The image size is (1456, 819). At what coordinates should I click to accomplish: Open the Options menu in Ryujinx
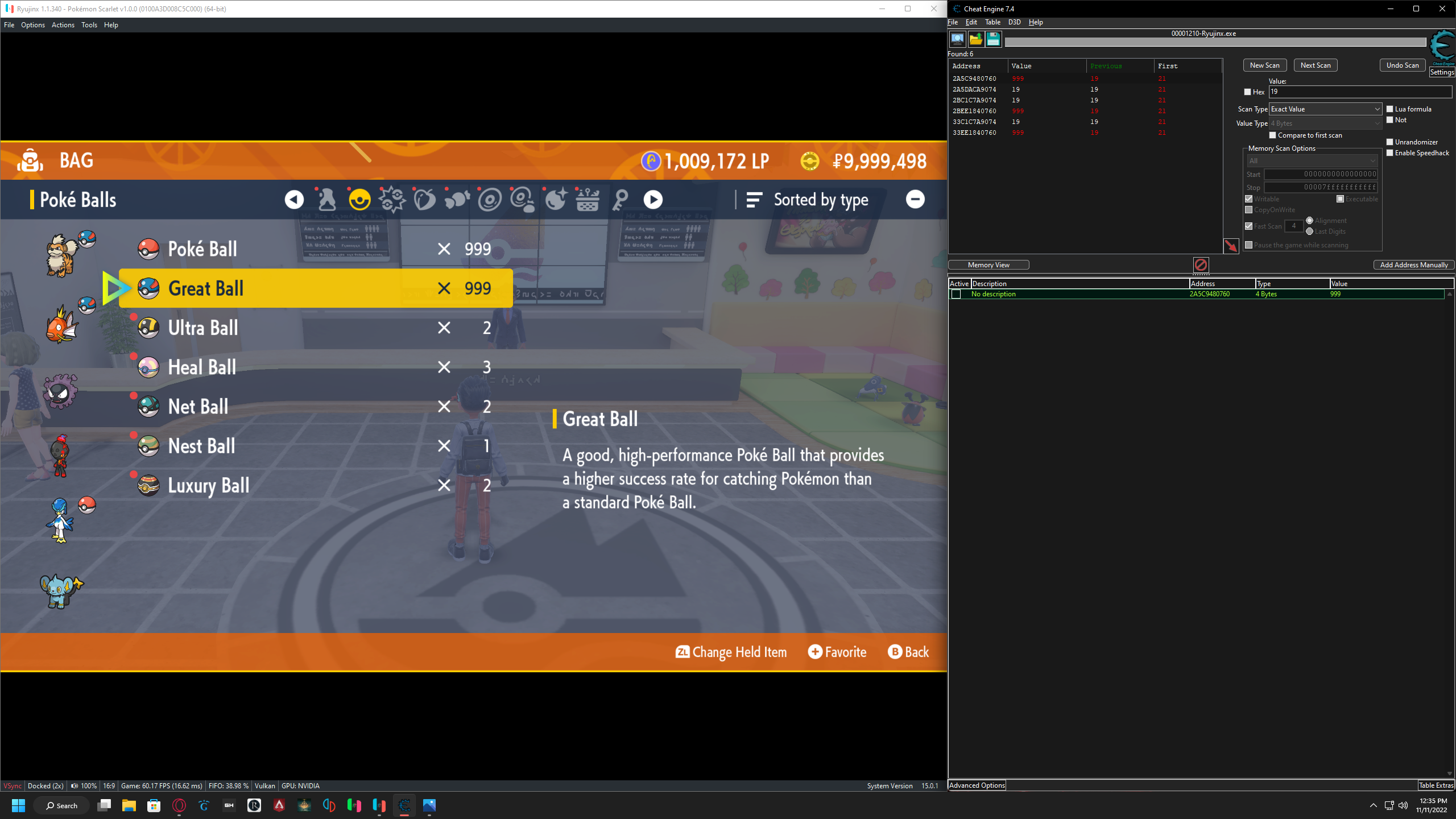33,25
